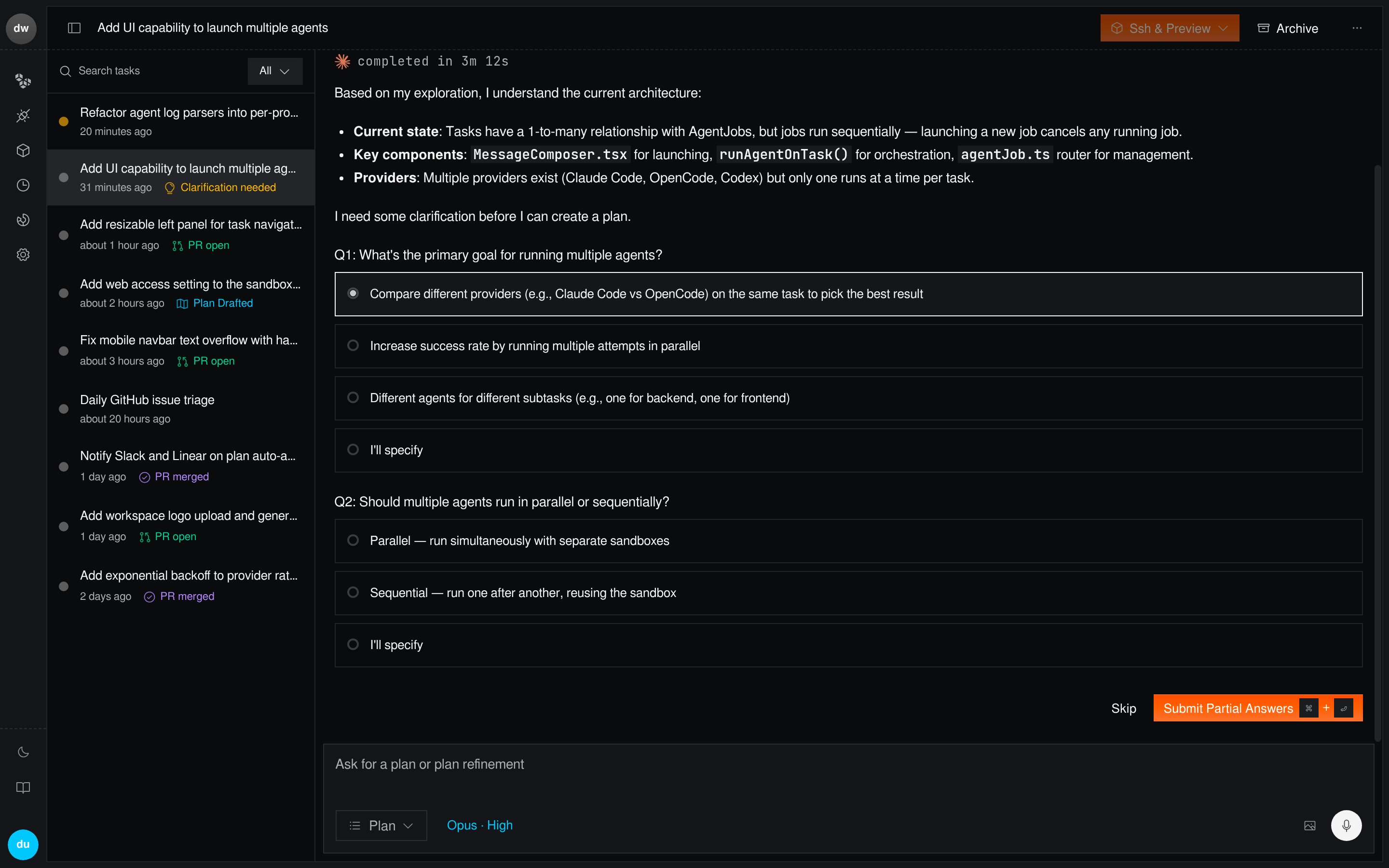Select Parallel run simultaneously option
This screenshot has width=1389, height=868.
pyautogui.click(x=848, y=541)
